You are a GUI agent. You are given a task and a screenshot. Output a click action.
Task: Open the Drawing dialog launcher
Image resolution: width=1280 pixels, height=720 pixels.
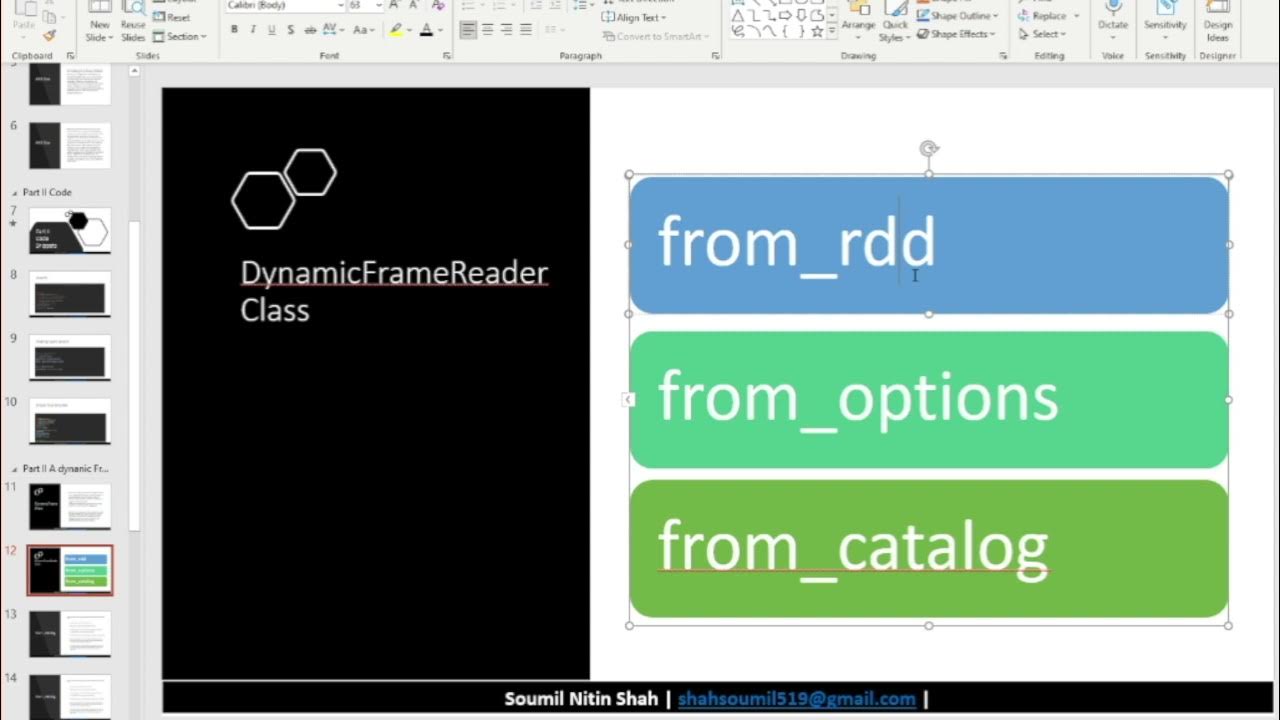[x=1003, y=56]
